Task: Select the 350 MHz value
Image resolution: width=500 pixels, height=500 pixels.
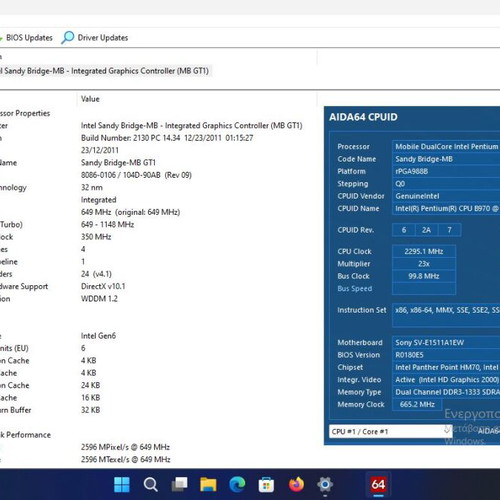Action: coord(96,237)
